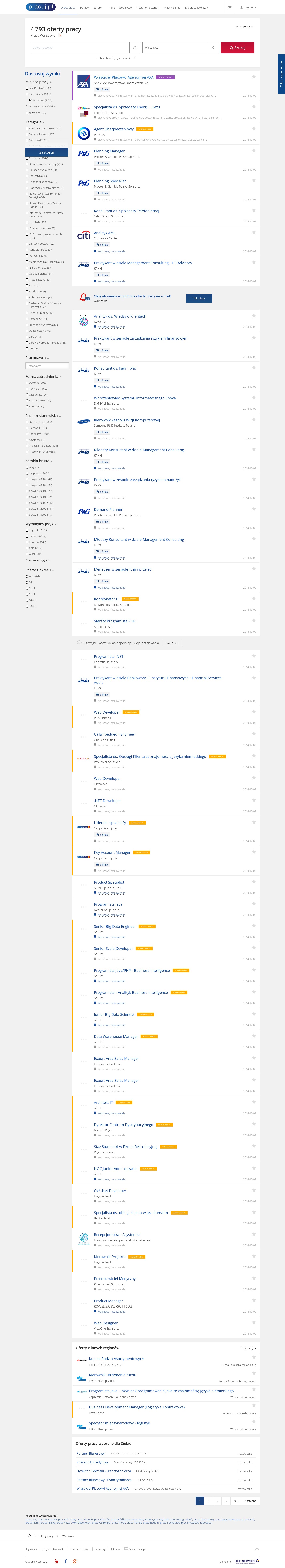This screenshot has height=1568, width=285.
Task: Check the Finanse / Ekonomia category
Action: tap(27, 182)
